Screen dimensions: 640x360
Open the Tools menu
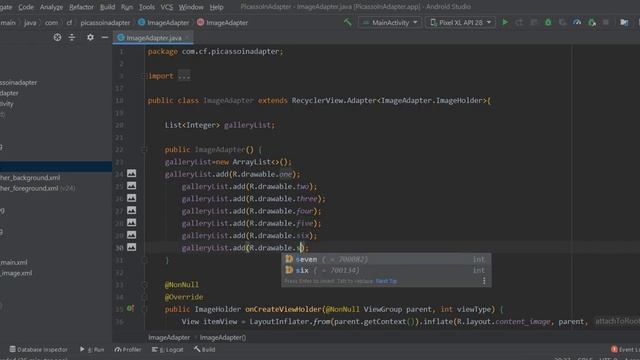[147, 7]
